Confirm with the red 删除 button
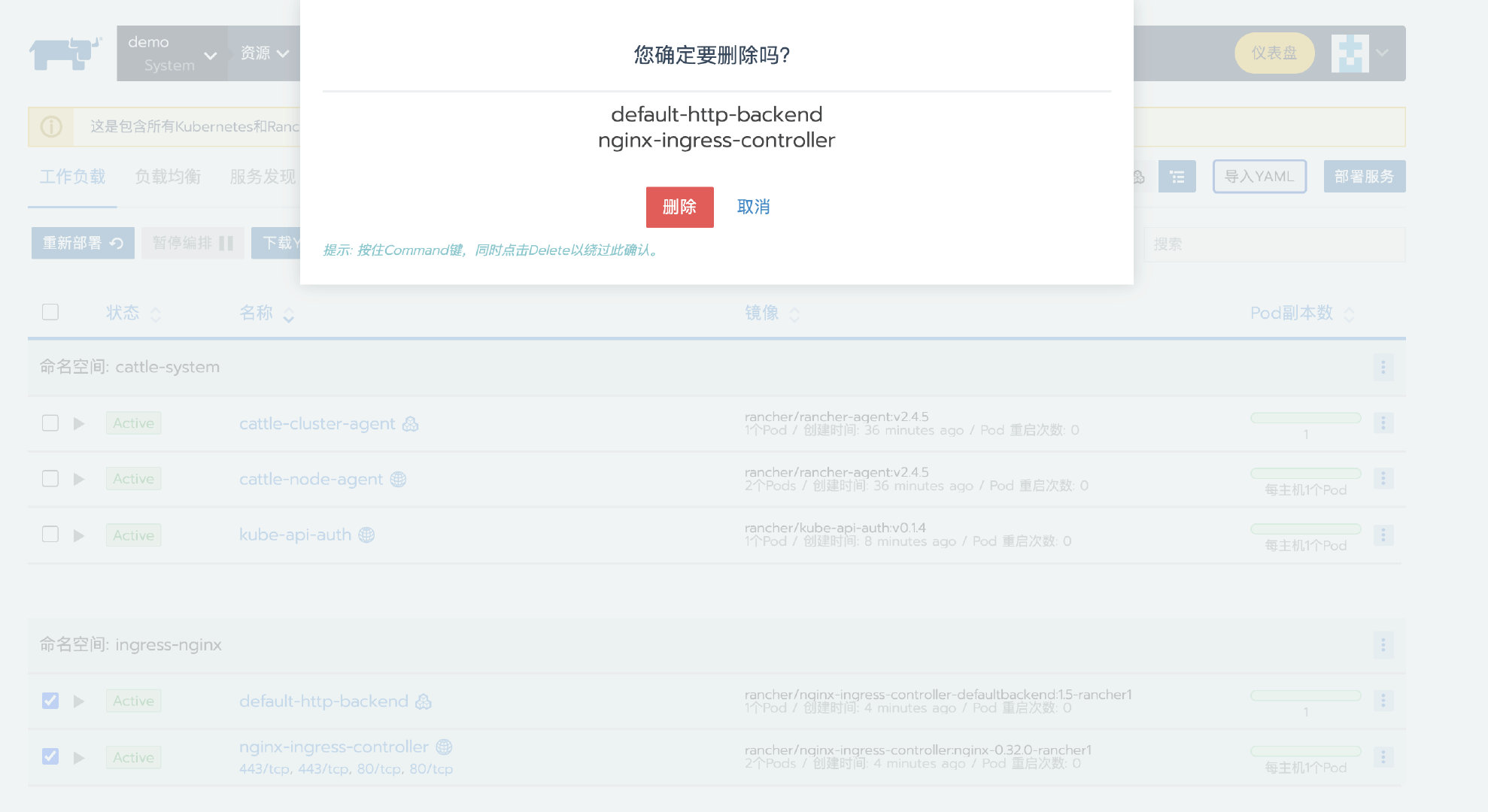Image resolution: width=1488 pixels, height=812 pixels. click(679, 207)
